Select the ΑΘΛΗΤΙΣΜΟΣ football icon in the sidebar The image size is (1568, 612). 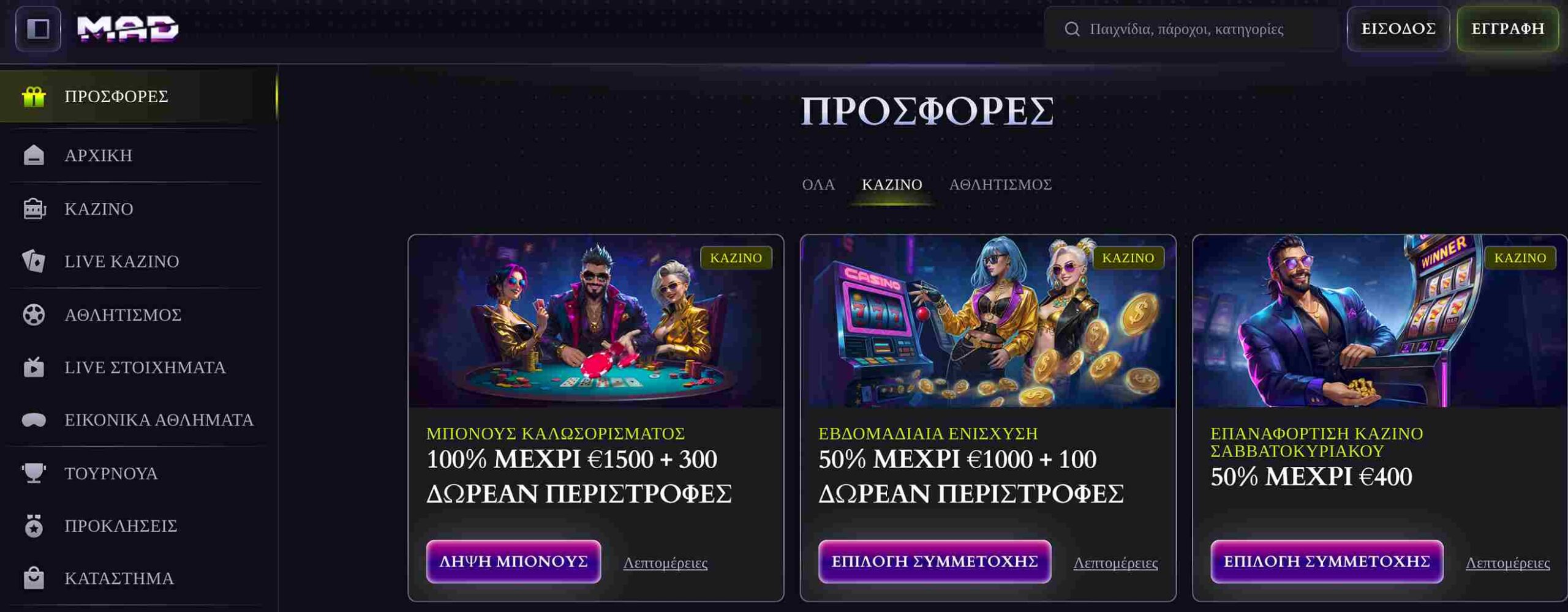click(x=34, y=315)
